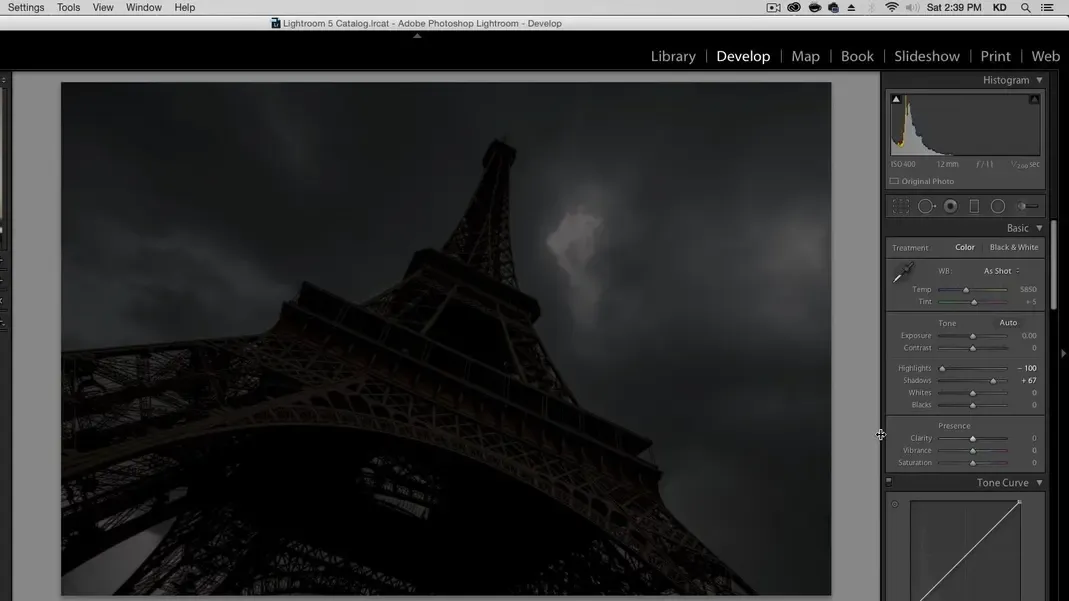Screen dimensions: 1069x601
Task: Pick the White Balance eyedropper
Action: 903,272
